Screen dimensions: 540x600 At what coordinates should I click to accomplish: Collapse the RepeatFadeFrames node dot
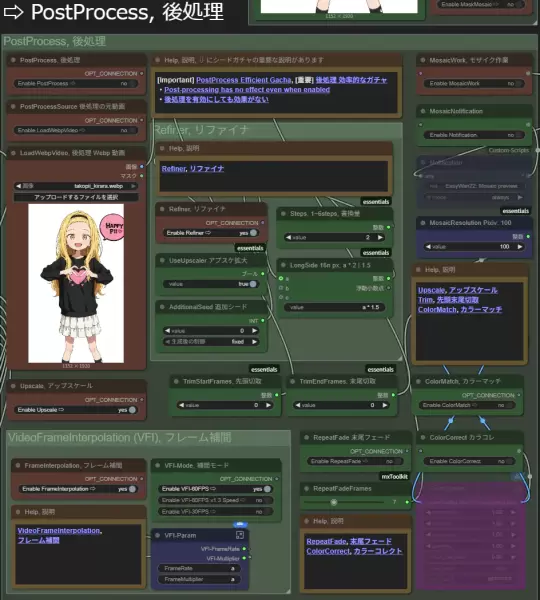[307, 489]
